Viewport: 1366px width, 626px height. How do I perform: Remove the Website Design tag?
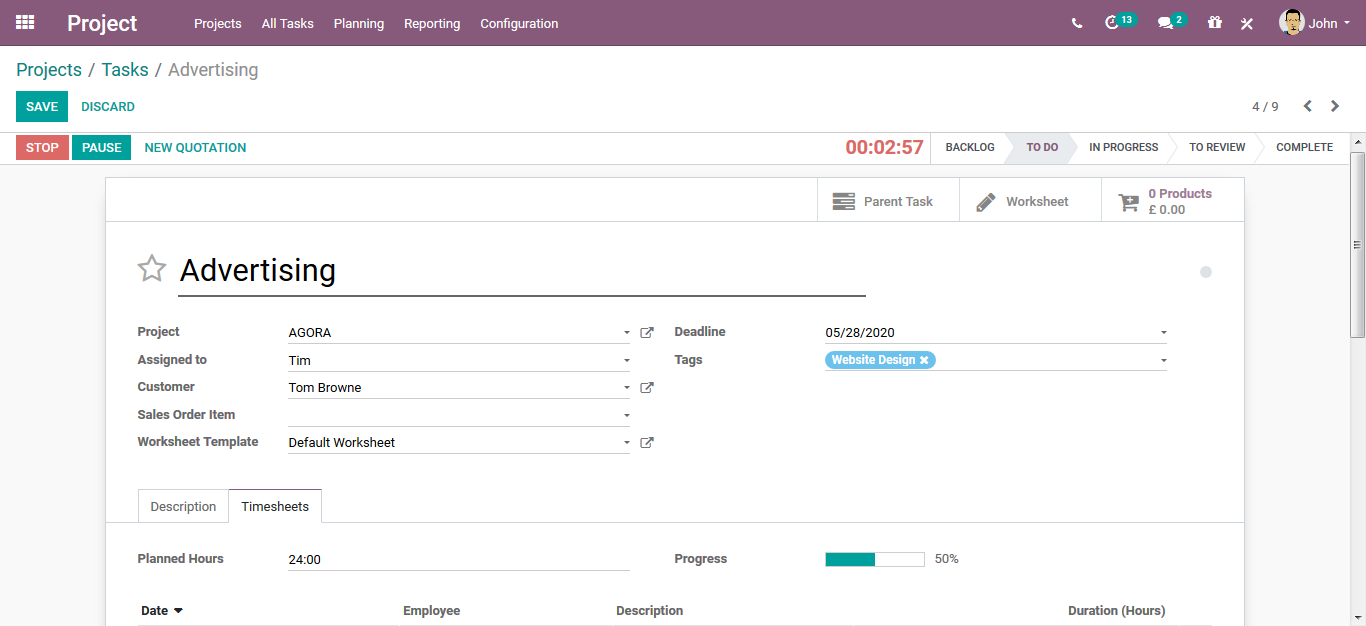pyautogui.click(x=924, y=360)
